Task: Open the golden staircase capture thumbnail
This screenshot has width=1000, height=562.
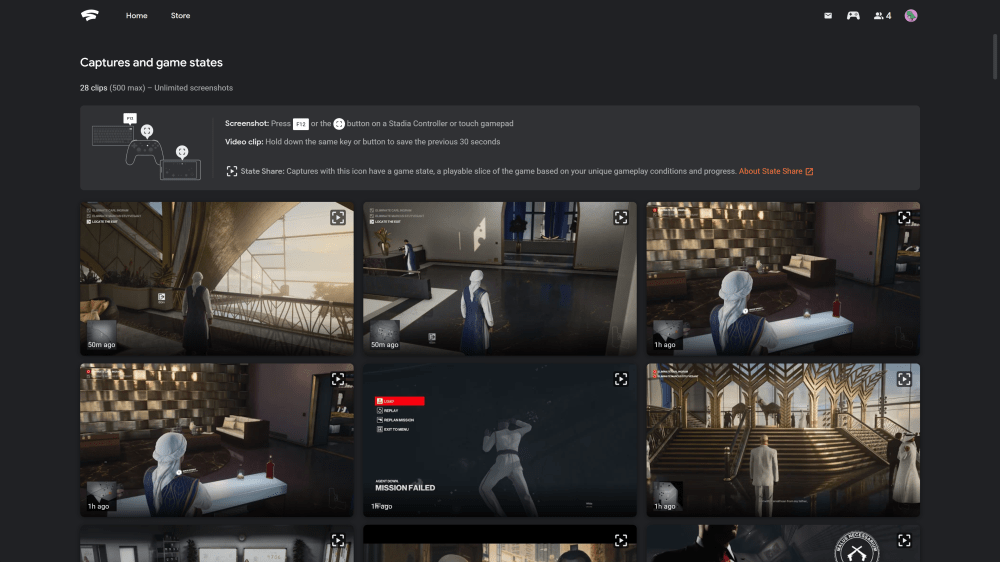Action: coord(782,440)
